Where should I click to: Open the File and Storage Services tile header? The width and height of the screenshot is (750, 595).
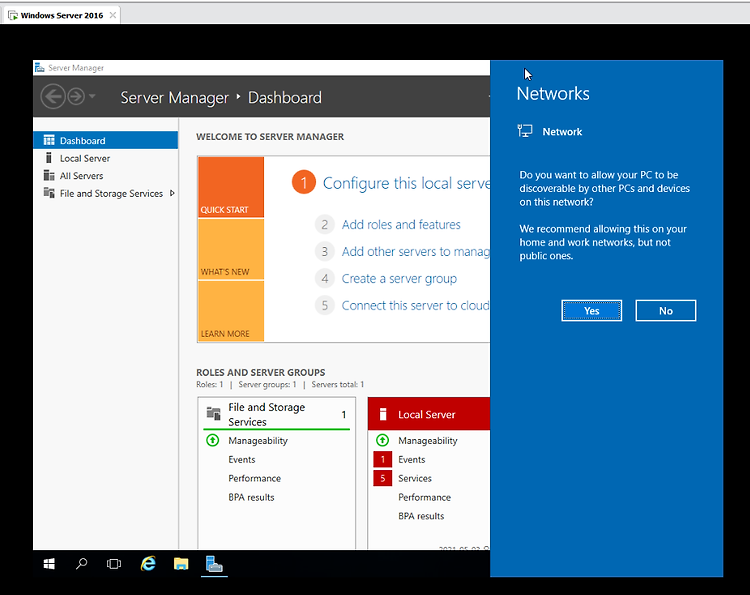(276, 414)
